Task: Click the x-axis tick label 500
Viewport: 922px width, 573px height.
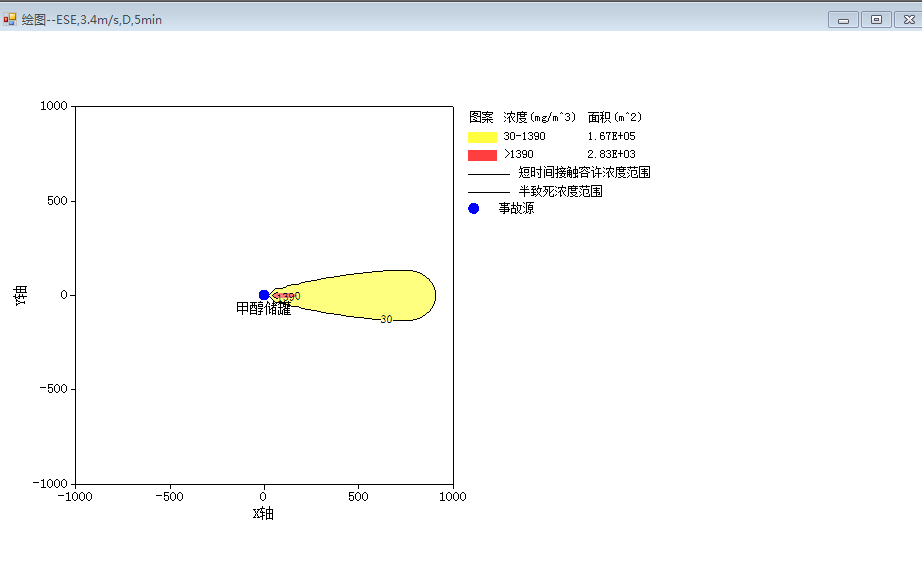Action: click(358, 497)
